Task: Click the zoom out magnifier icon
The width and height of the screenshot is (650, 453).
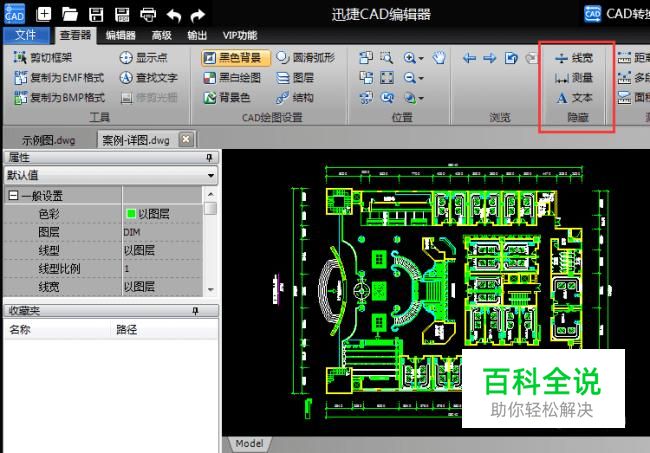Action: [410, 78]
